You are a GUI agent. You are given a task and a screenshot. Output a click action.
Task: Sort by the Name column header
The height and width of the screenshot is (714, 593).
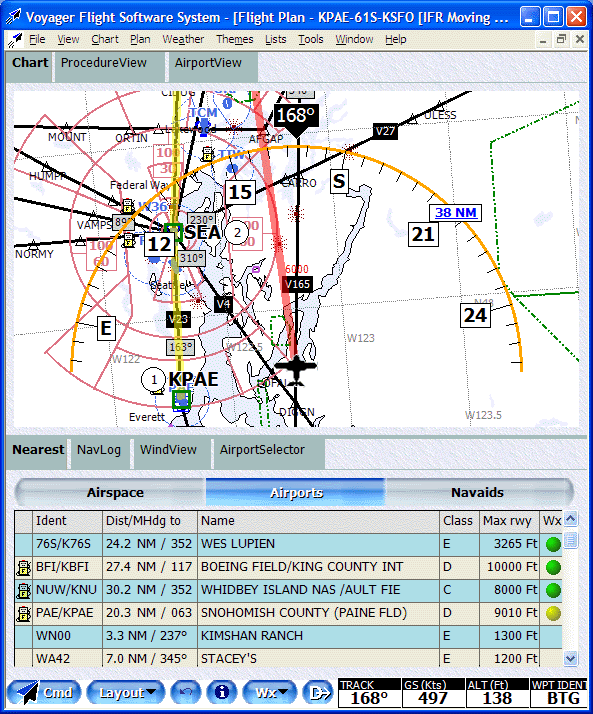pyautogui.click(x=318, y=521)
